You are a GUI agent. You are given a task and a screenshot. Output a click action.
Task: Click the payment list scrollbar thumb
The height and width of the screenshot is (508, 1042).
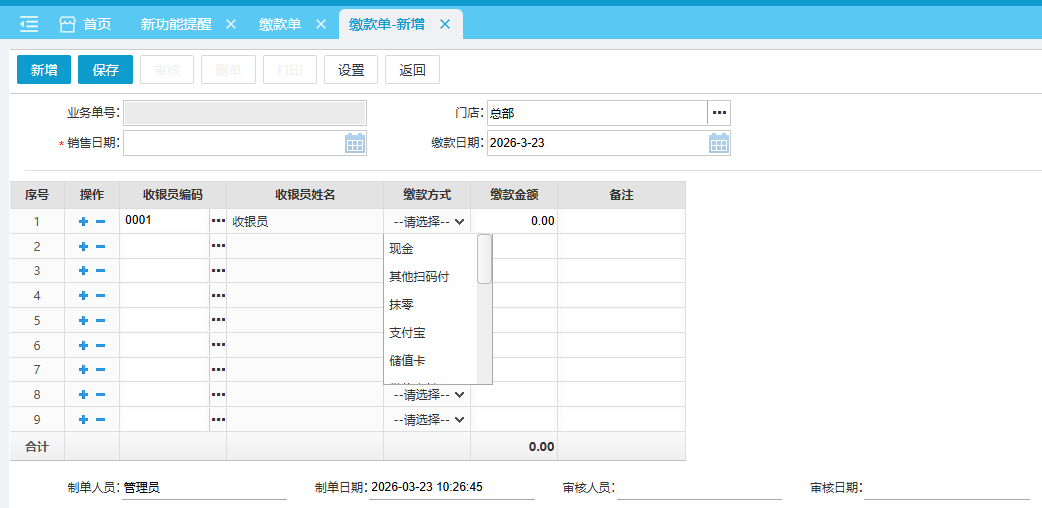[484, 260]
